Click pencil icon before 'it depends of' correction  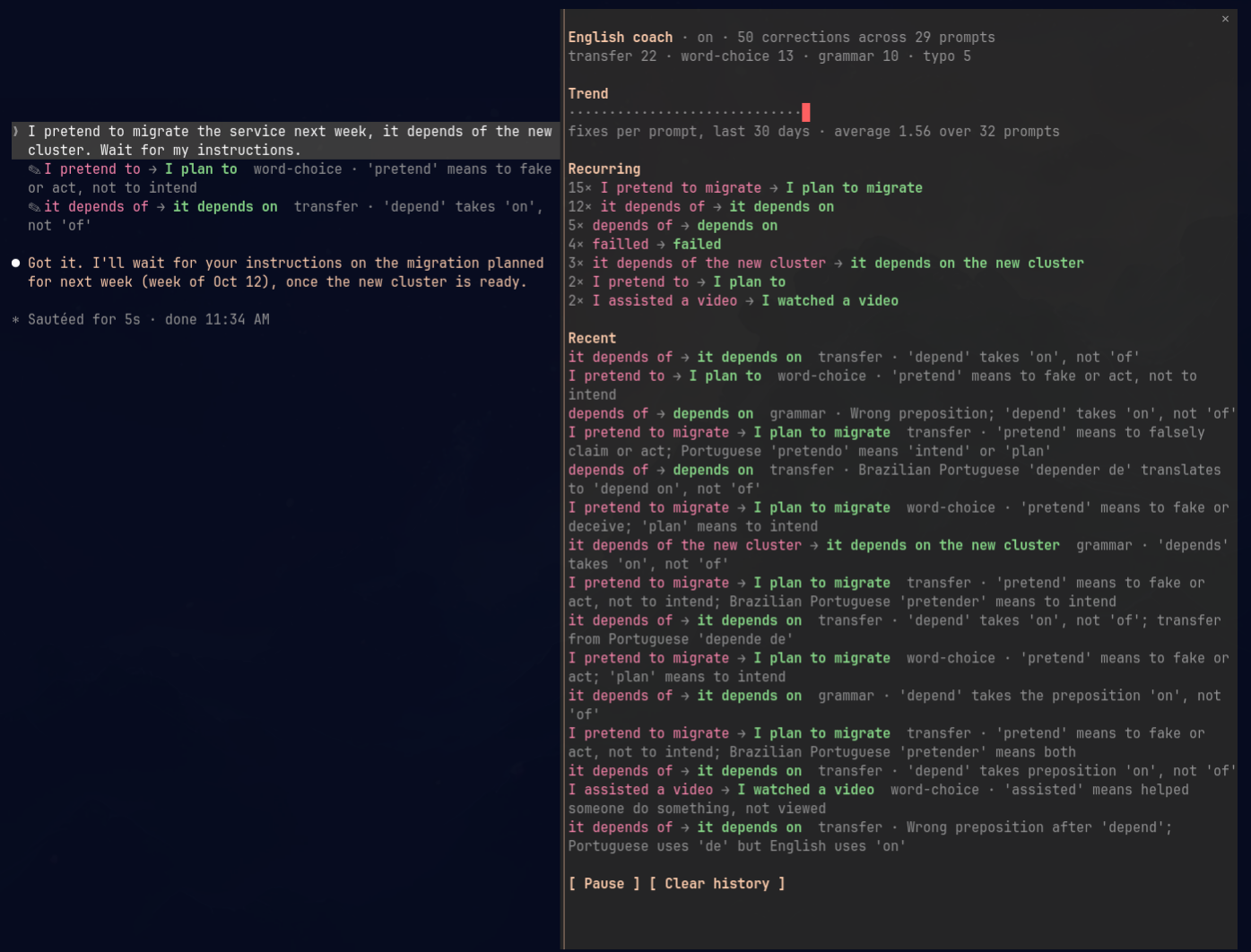click(x=34, y=207)
